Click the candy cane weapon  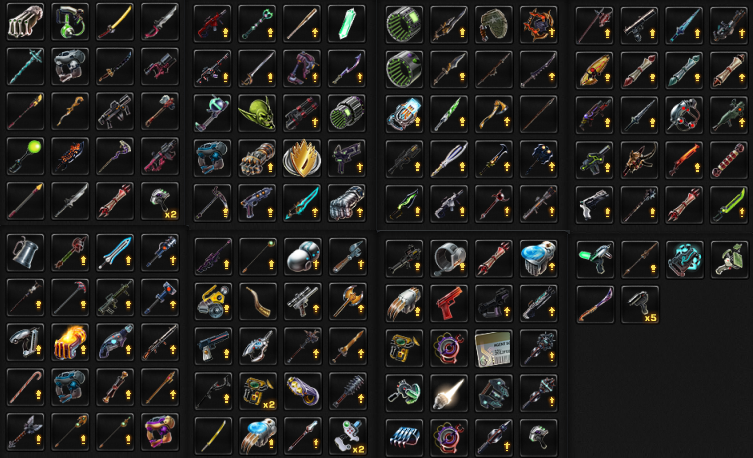pos(25,387)
